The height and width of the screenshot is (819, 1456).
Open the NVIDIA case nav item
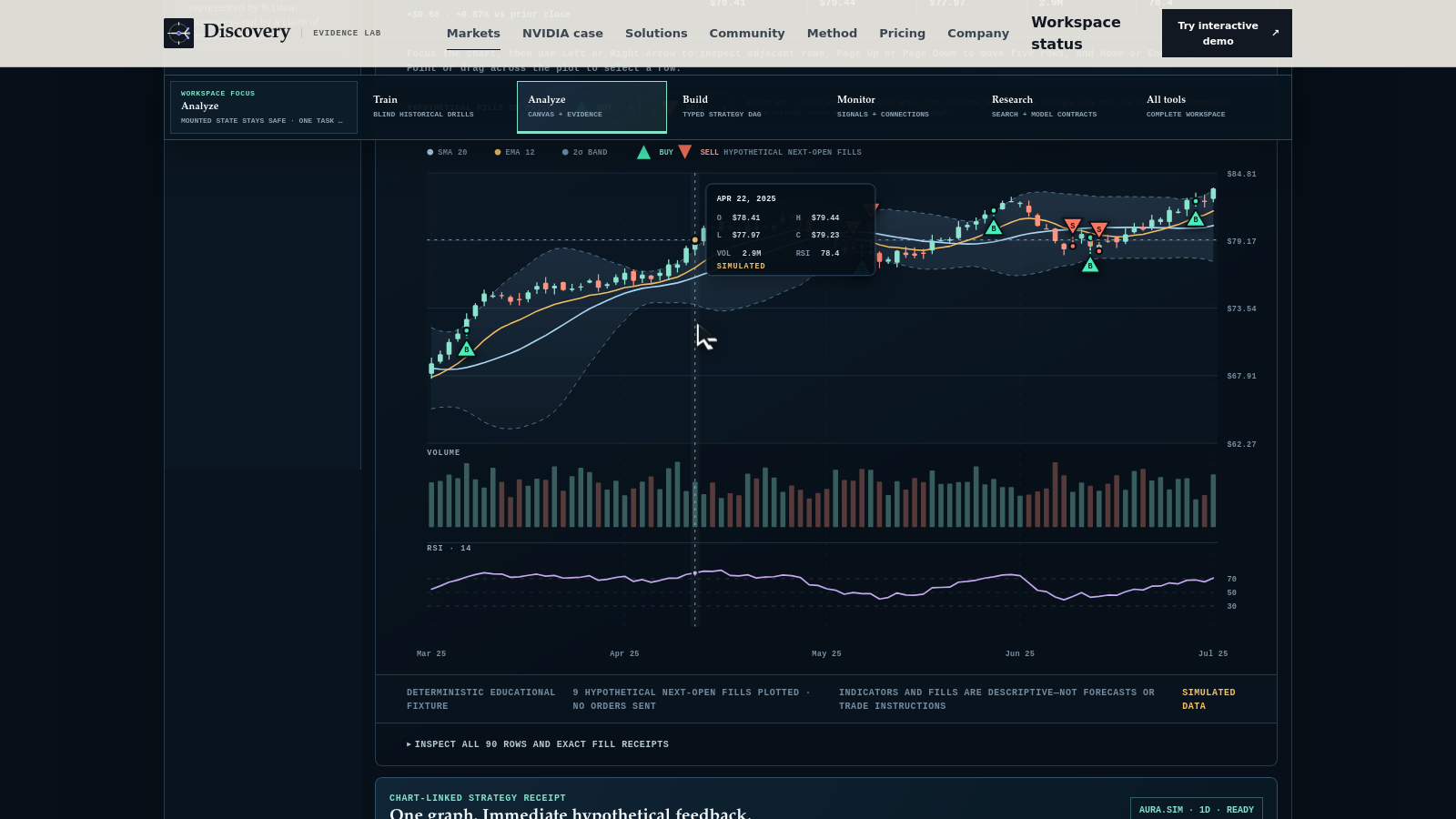pos(562,33)
